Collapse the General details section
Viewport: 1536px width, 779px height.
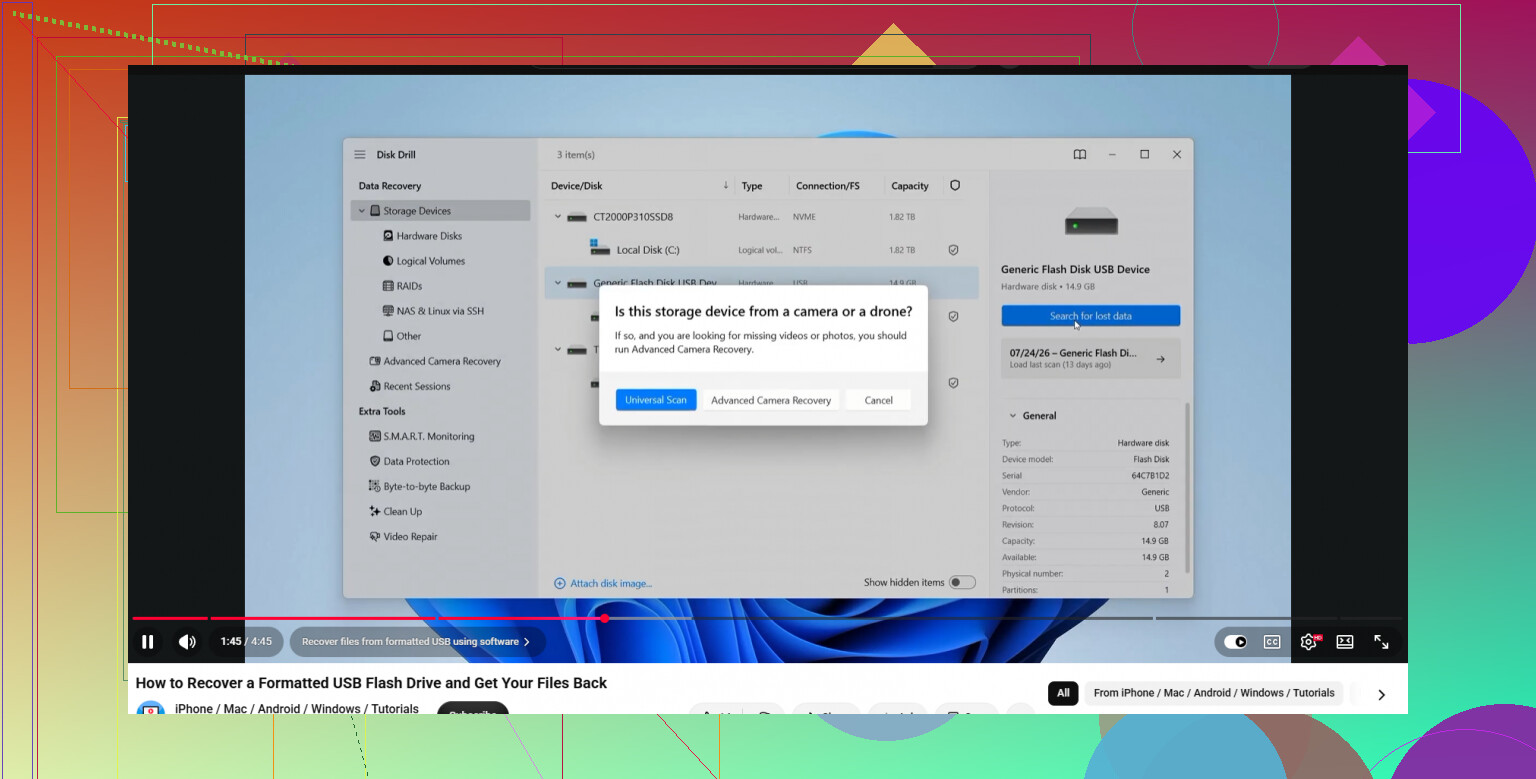click(x=1012, y=416)
